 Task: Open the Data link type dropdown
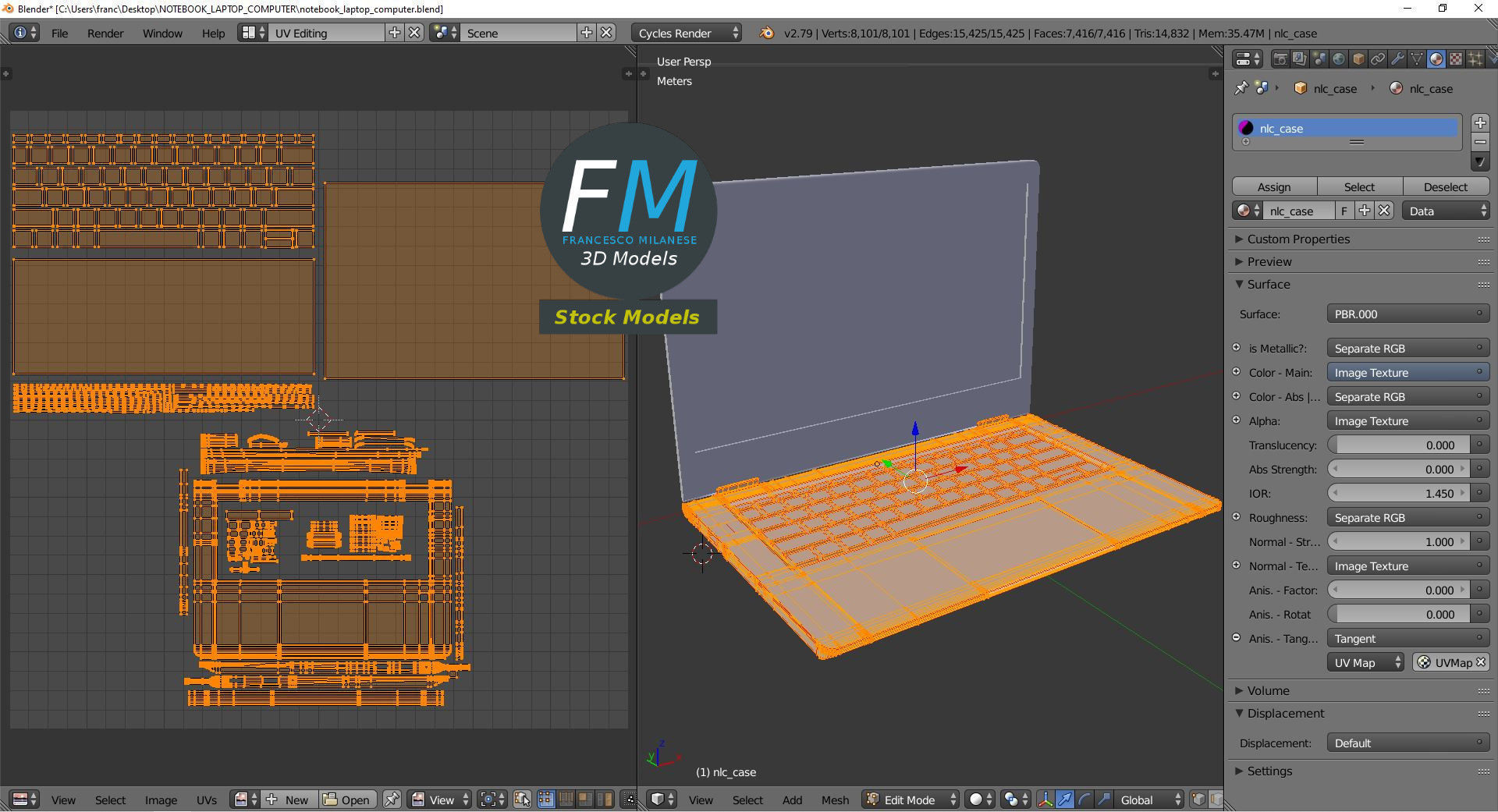tap(1446, 211)
